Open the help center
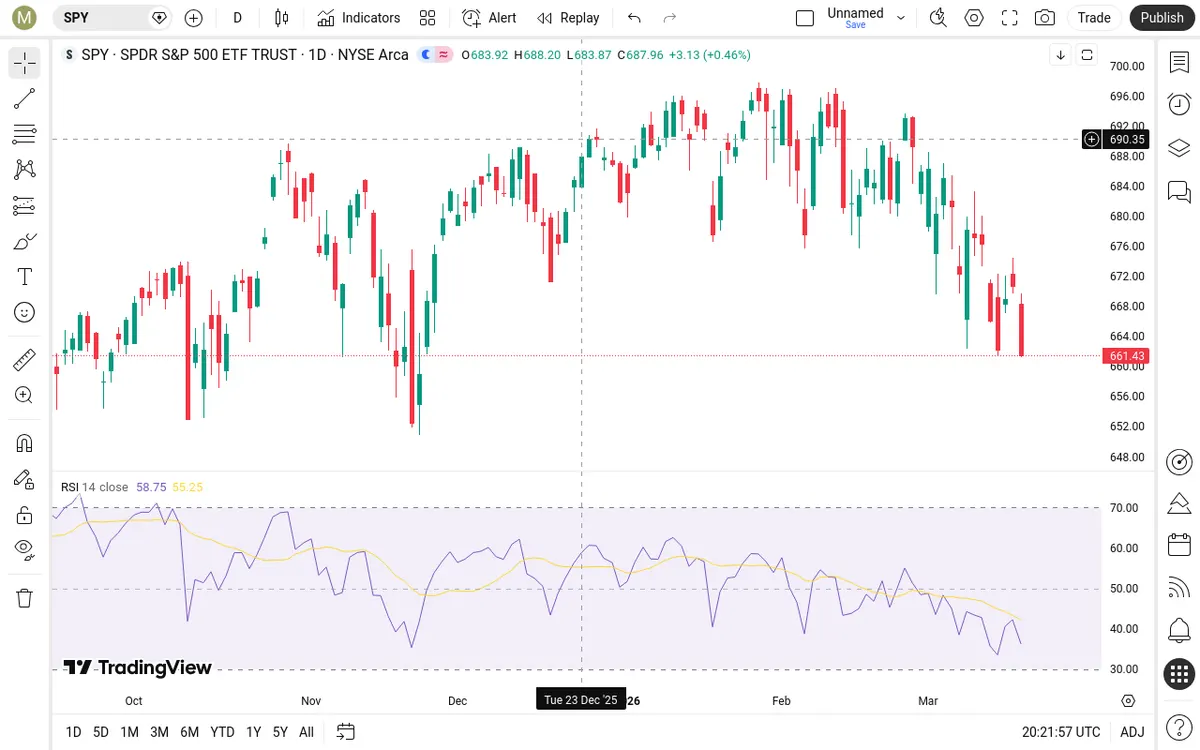 1179,726
